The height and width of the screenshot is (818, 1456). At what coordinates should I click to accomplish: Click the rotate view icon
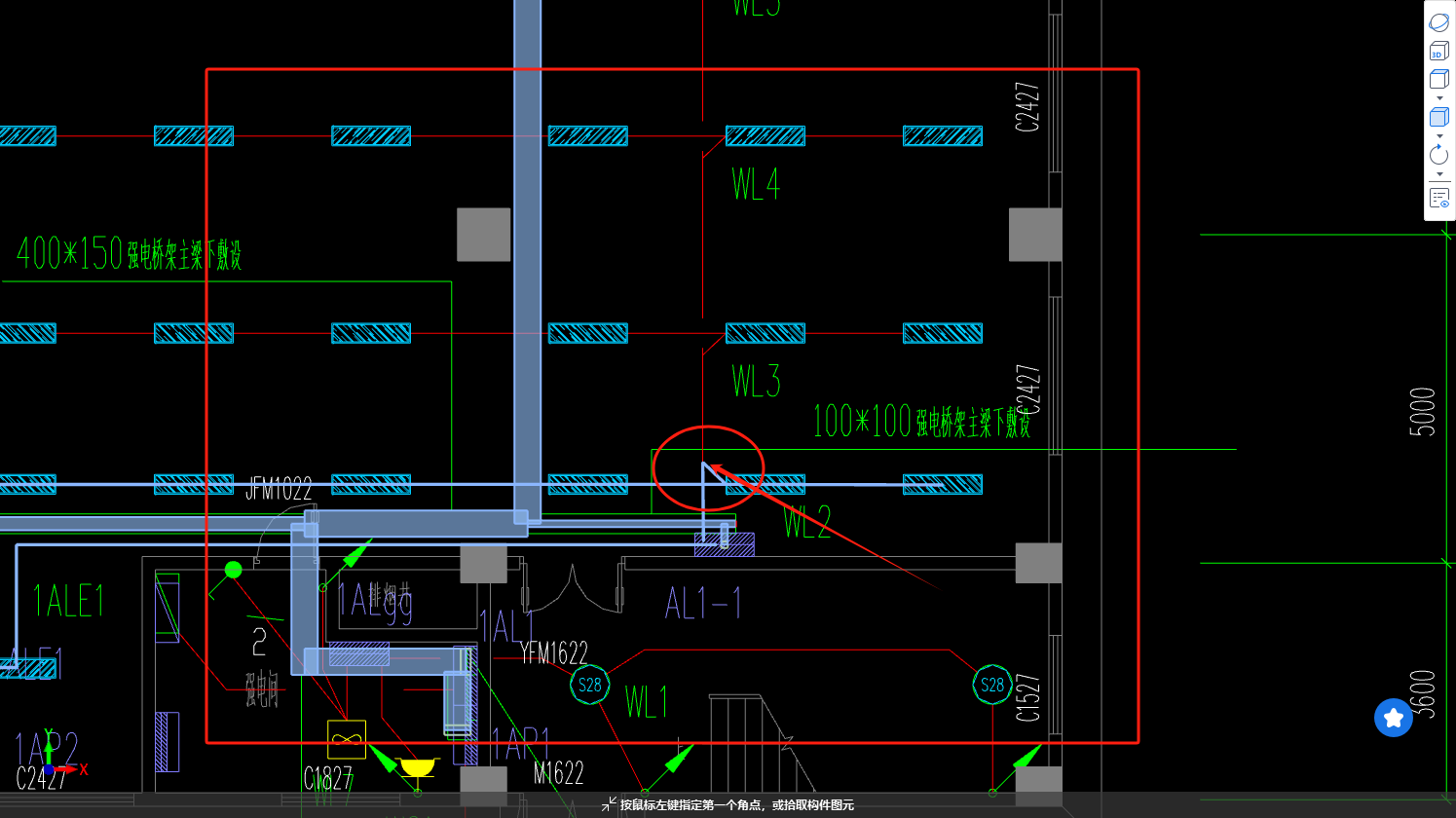[1438, 155]
